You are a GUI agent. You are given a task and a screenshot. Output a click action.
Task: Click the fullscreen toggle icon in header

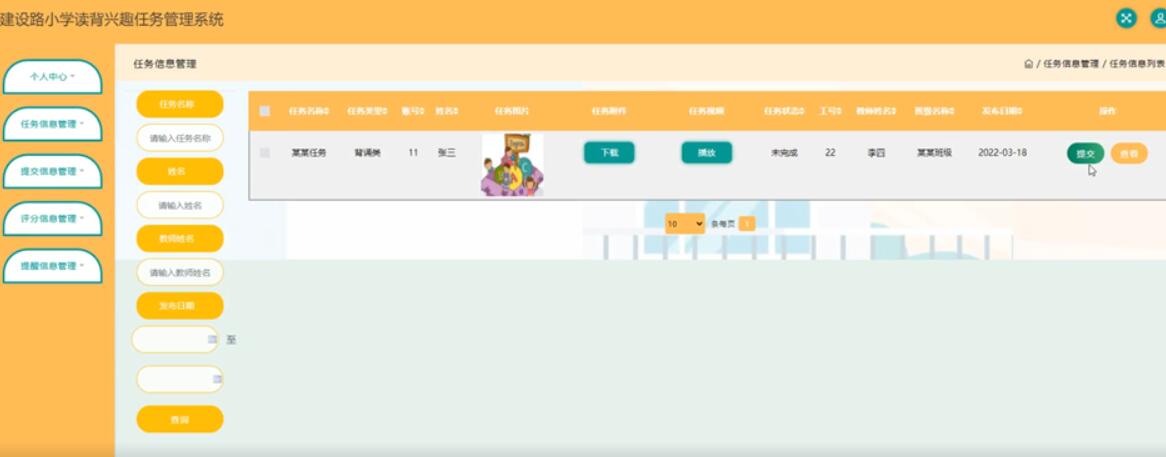[1127, 19]
